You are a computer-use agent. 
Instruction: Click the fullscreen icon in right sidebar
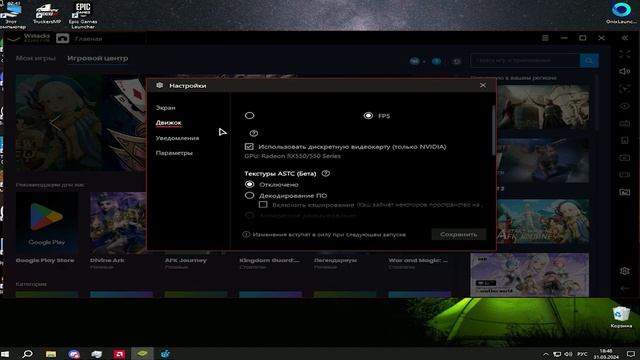click(x=624, y=54)
